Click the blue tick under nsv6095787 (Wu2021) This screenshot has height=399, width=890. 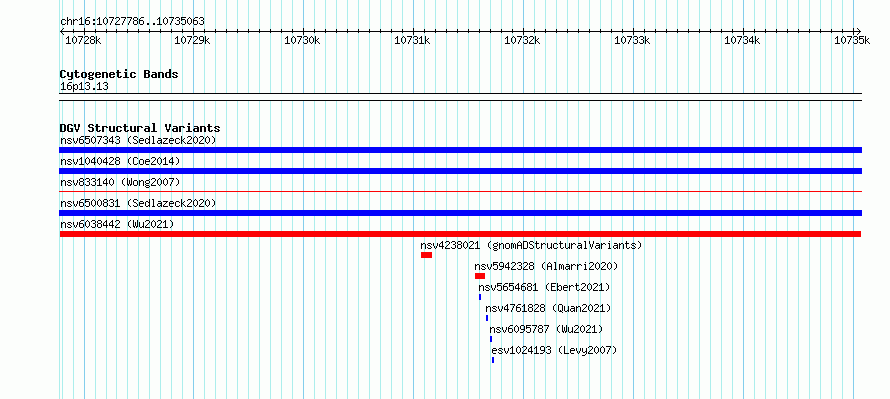[491, 339]
